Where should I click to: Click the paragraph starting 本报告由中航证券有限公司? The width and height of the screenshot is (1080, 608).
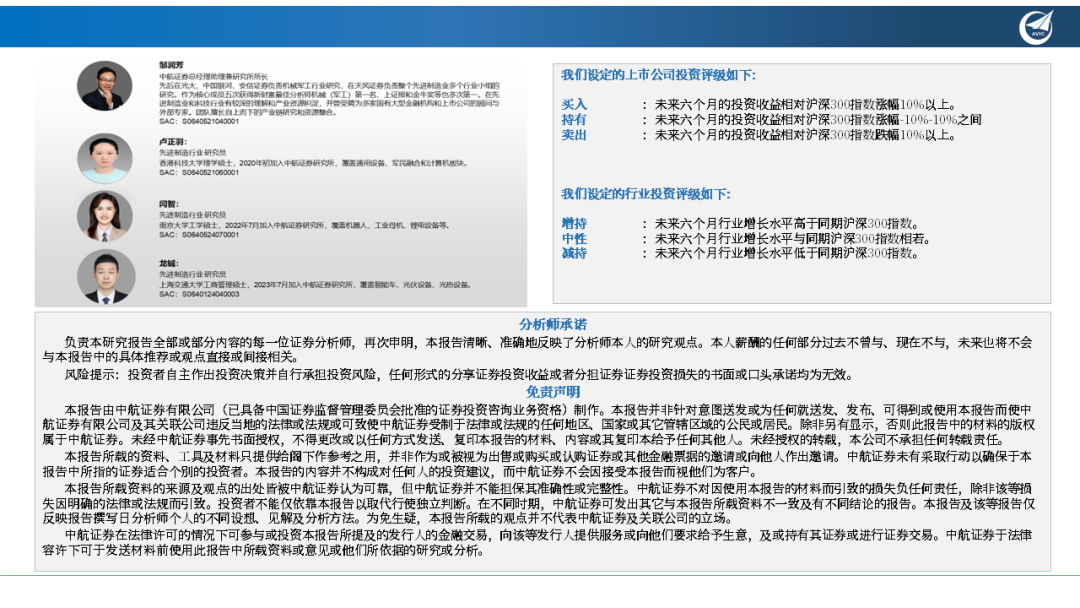pyautogui.click(x=539, y=425)
